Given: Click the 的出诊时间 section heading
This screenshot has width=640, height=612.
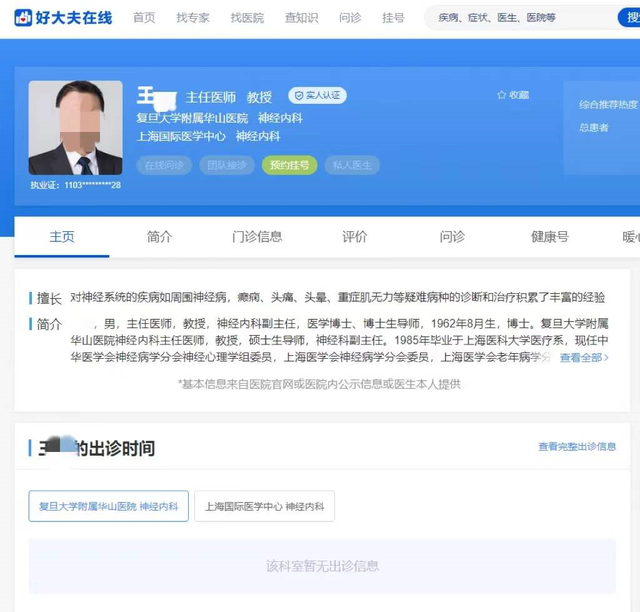Looking at the screenshot, I should tap(115, 448).
